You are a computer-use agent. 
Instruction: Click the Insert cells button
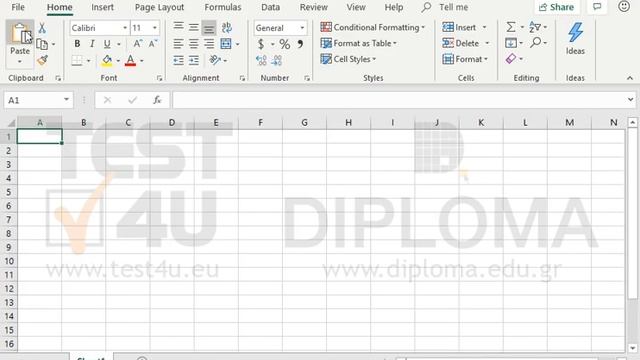[x=460, y=27]
